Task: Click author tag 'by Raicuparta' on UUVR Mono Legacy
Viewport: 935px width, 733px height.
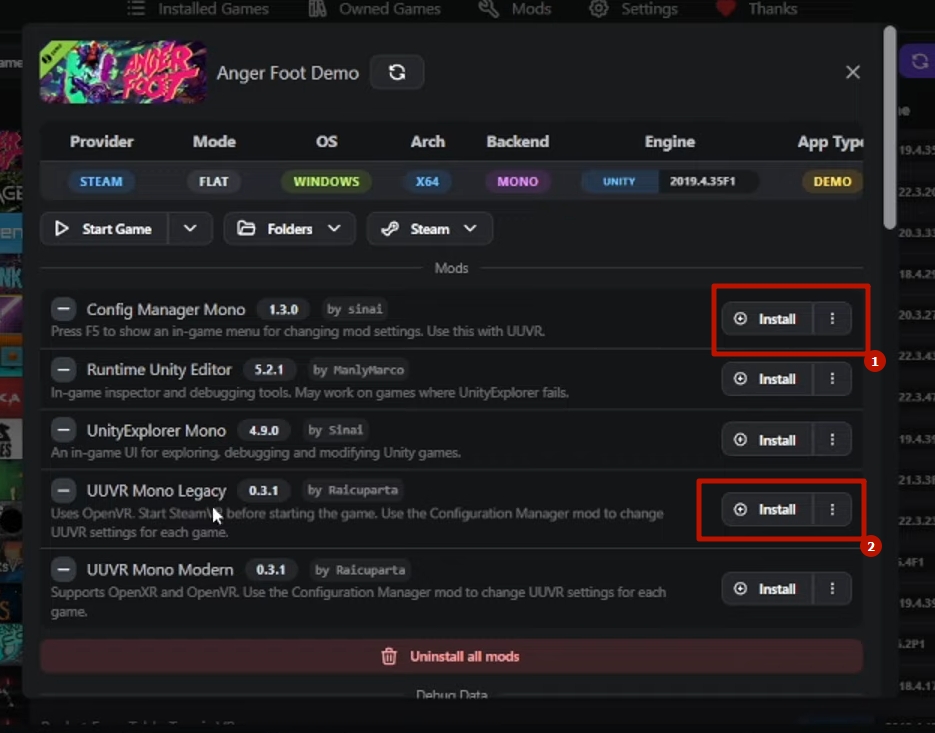Action: click(353, 490)
